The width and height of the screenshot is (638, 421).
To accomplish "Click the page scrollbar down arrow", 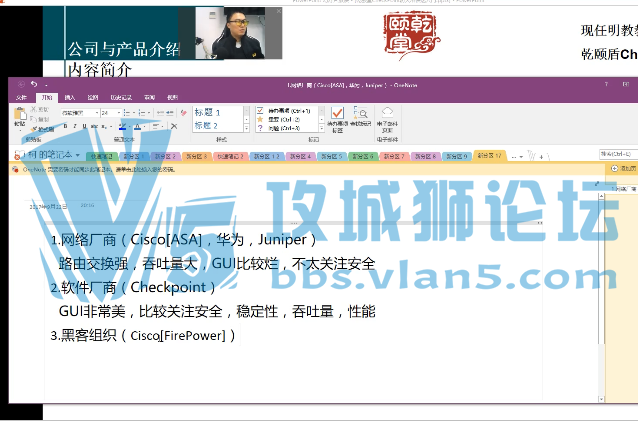I will (601, 399).
